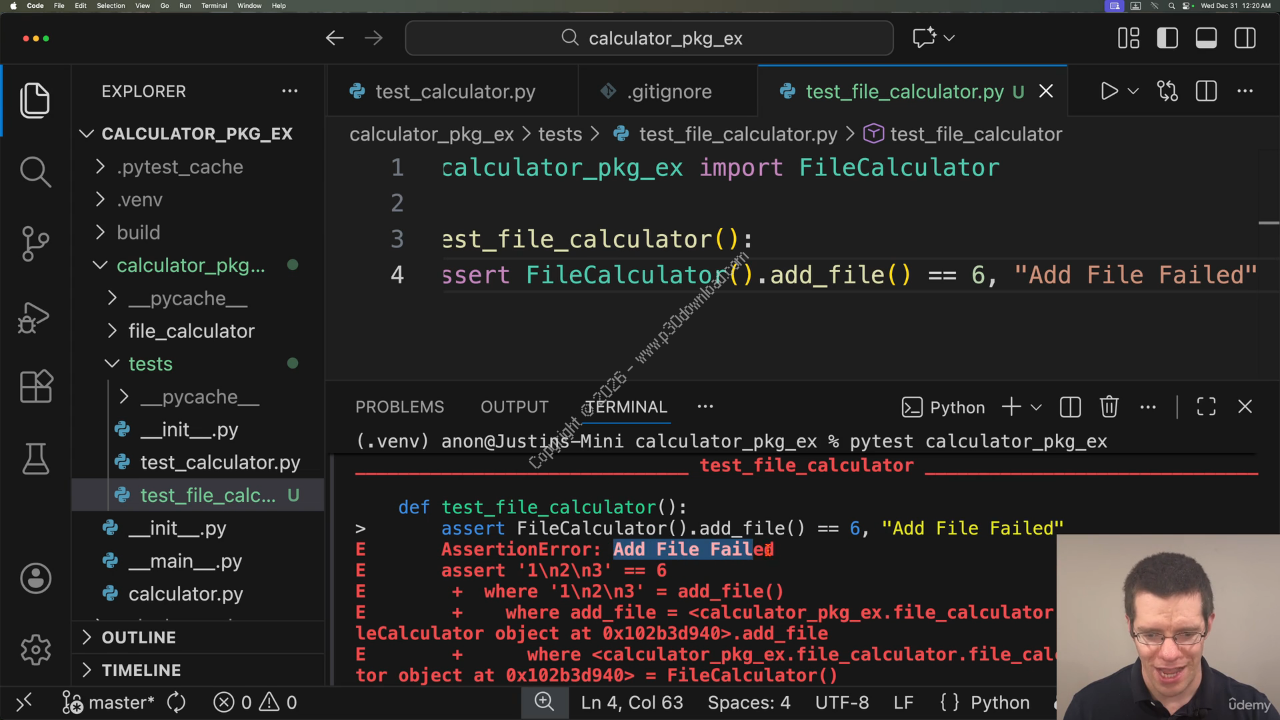Open the Source Control view

tap(35, 243)
